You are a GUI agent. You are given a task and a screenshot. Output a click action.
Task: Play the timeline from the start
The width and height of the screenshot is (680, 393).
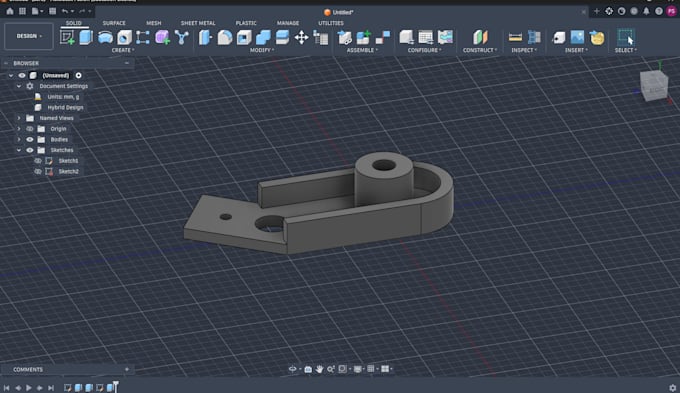(x=29, y=388)
